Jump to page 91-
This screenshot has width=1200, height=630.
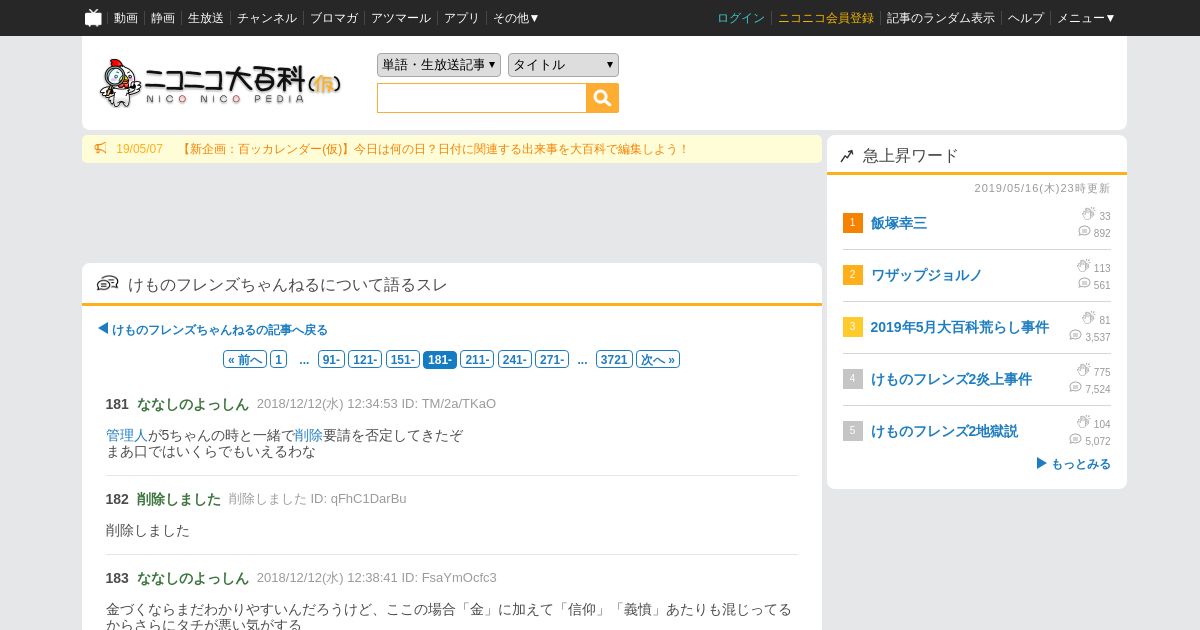click(331, 359)
